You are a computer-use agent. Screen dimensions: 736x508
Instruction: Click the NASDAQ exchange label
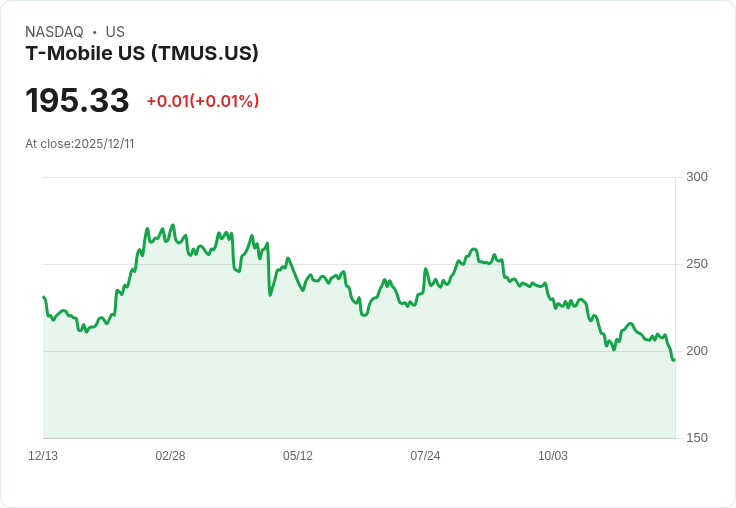pyautogui.click(x=54, y=32)
